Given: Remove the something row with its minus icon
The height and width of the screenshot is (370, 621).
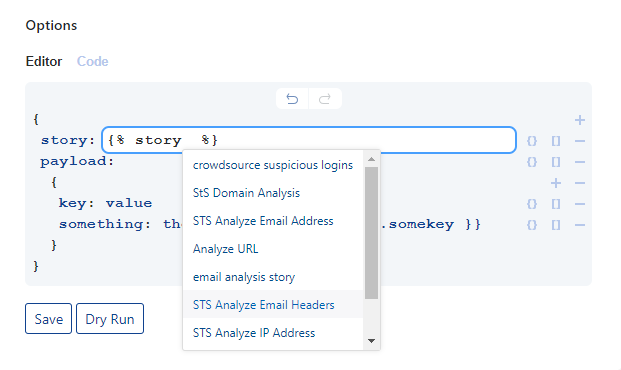Looking at the screenshot, I should pos(580,225).
